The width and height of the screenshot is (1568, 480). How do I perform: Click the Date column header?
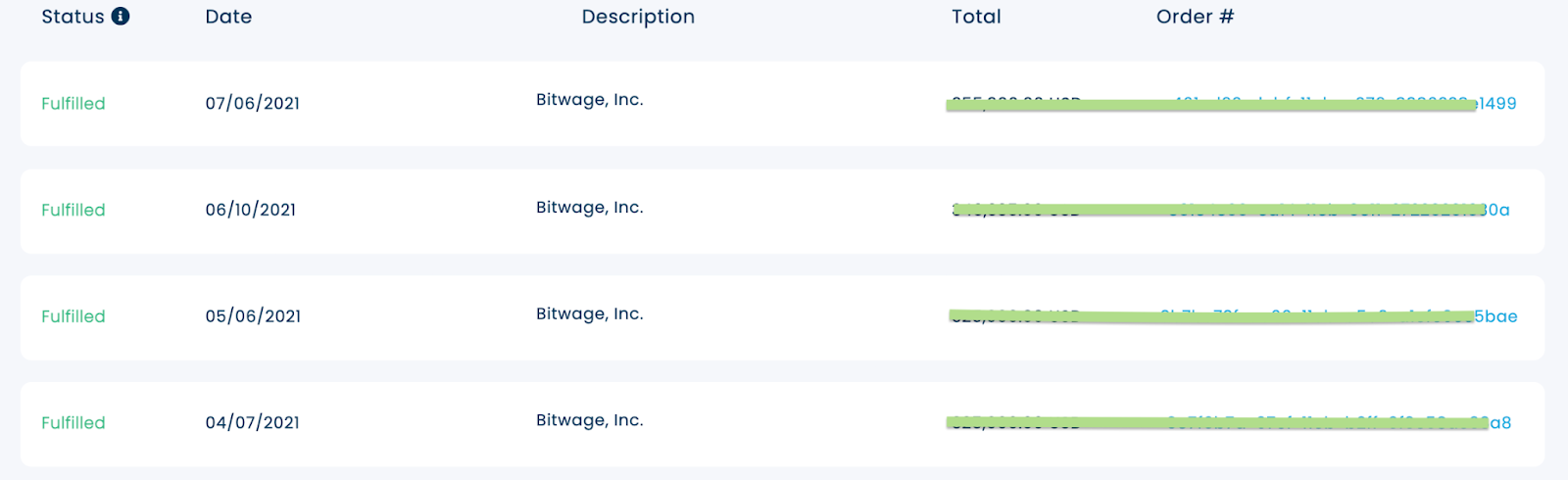228,17
